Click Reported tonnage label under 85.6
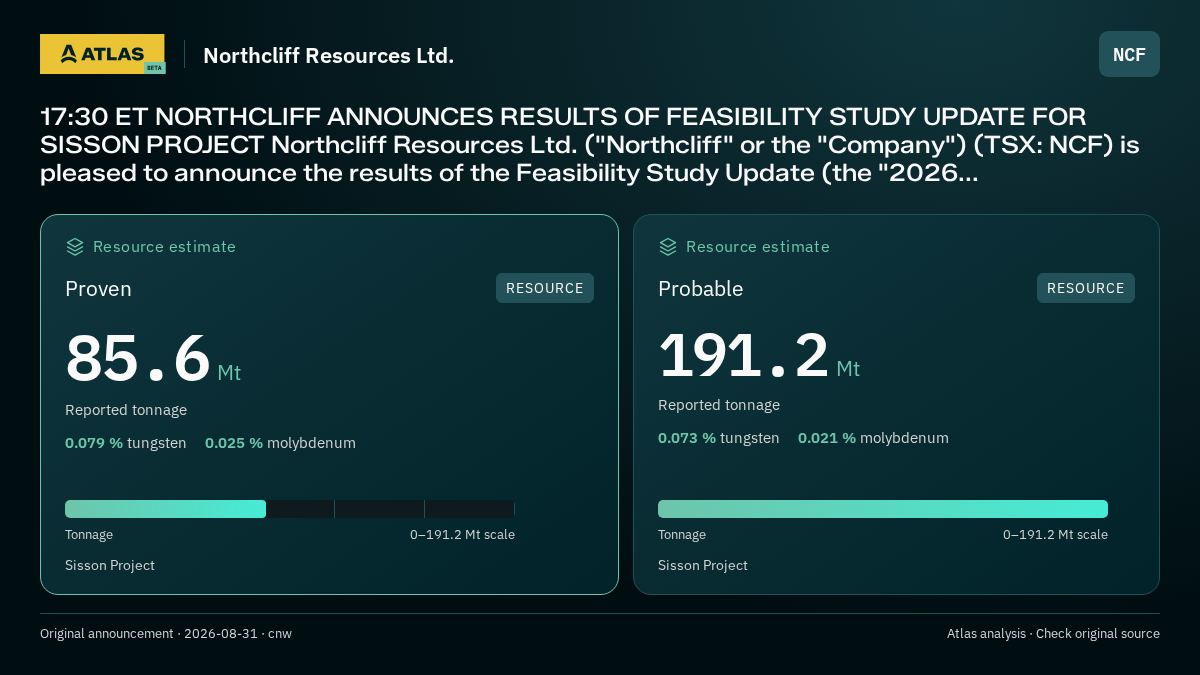 [x=126, y=410]
